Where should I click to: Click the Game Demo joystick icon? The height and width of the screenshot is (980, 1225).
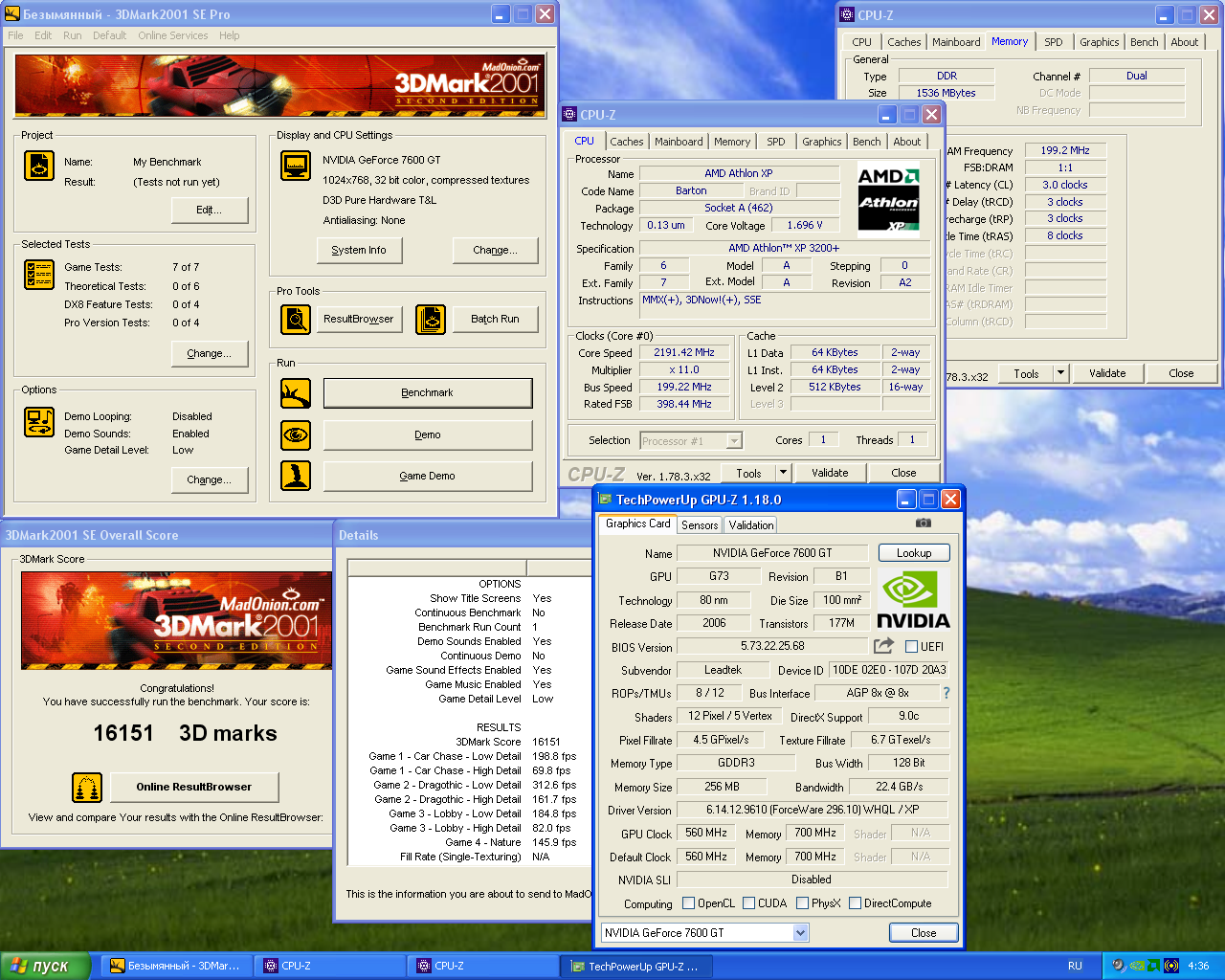(296, 476)
